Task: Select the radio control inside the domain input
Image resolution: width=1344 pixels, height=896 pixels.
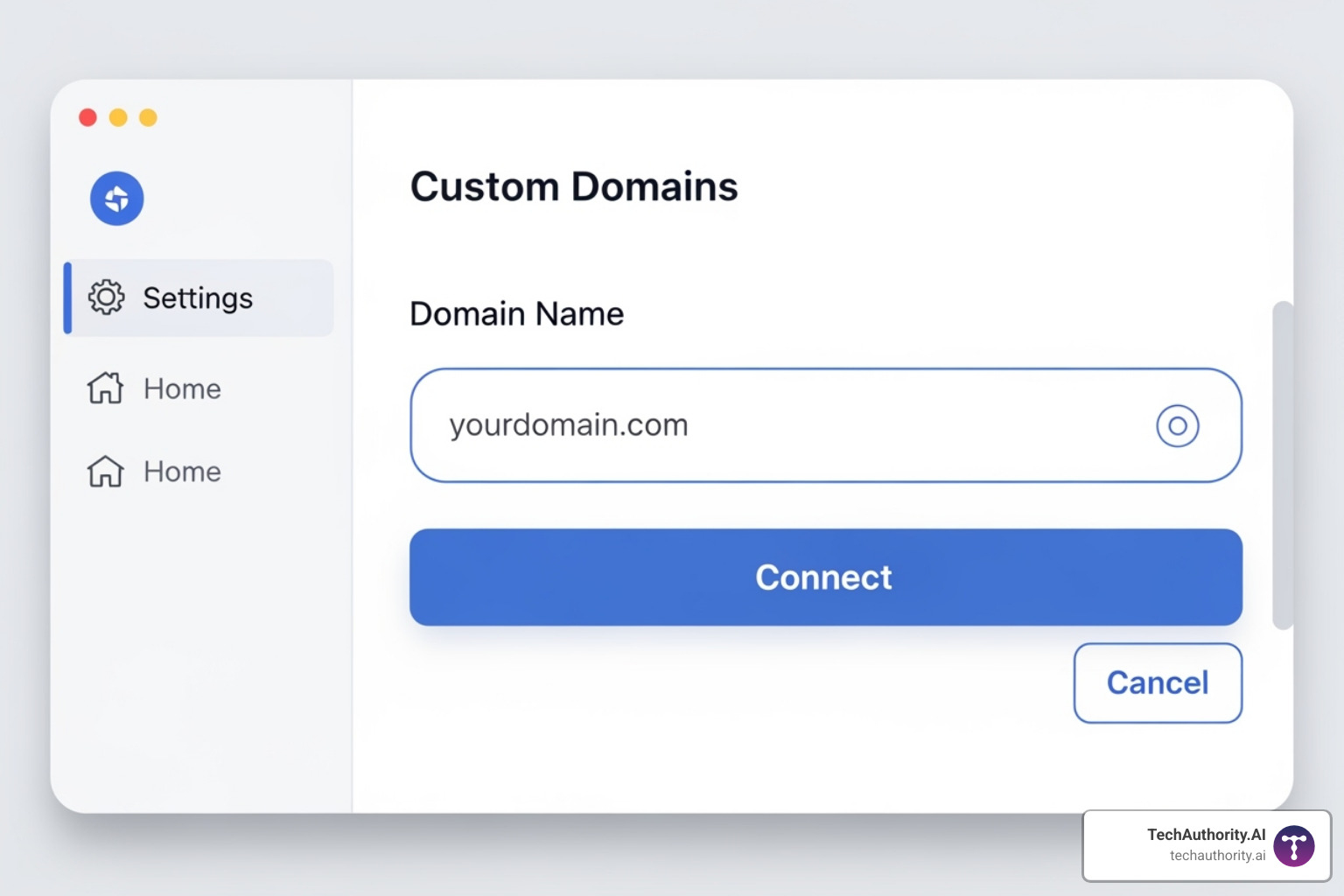Action: (x=1178, y=426)
